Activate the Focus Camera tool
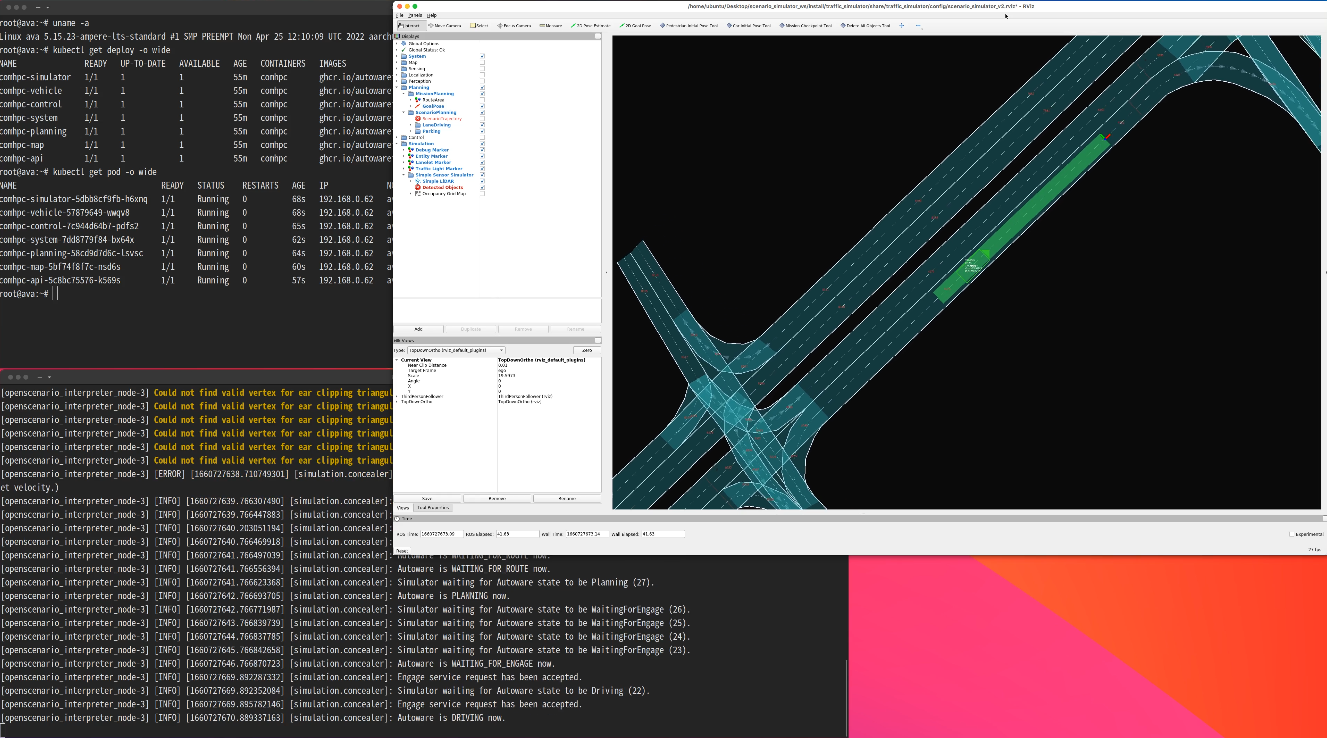Screen dimensions: 1327x738 (514, 25)
